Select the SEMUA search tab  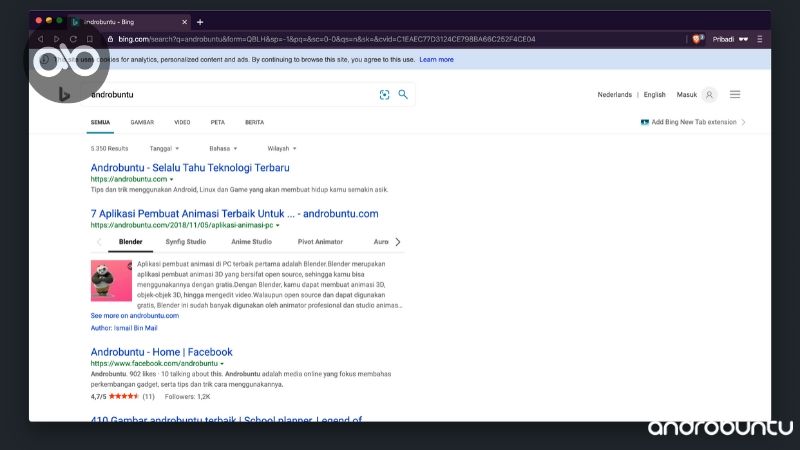[100, 122]
